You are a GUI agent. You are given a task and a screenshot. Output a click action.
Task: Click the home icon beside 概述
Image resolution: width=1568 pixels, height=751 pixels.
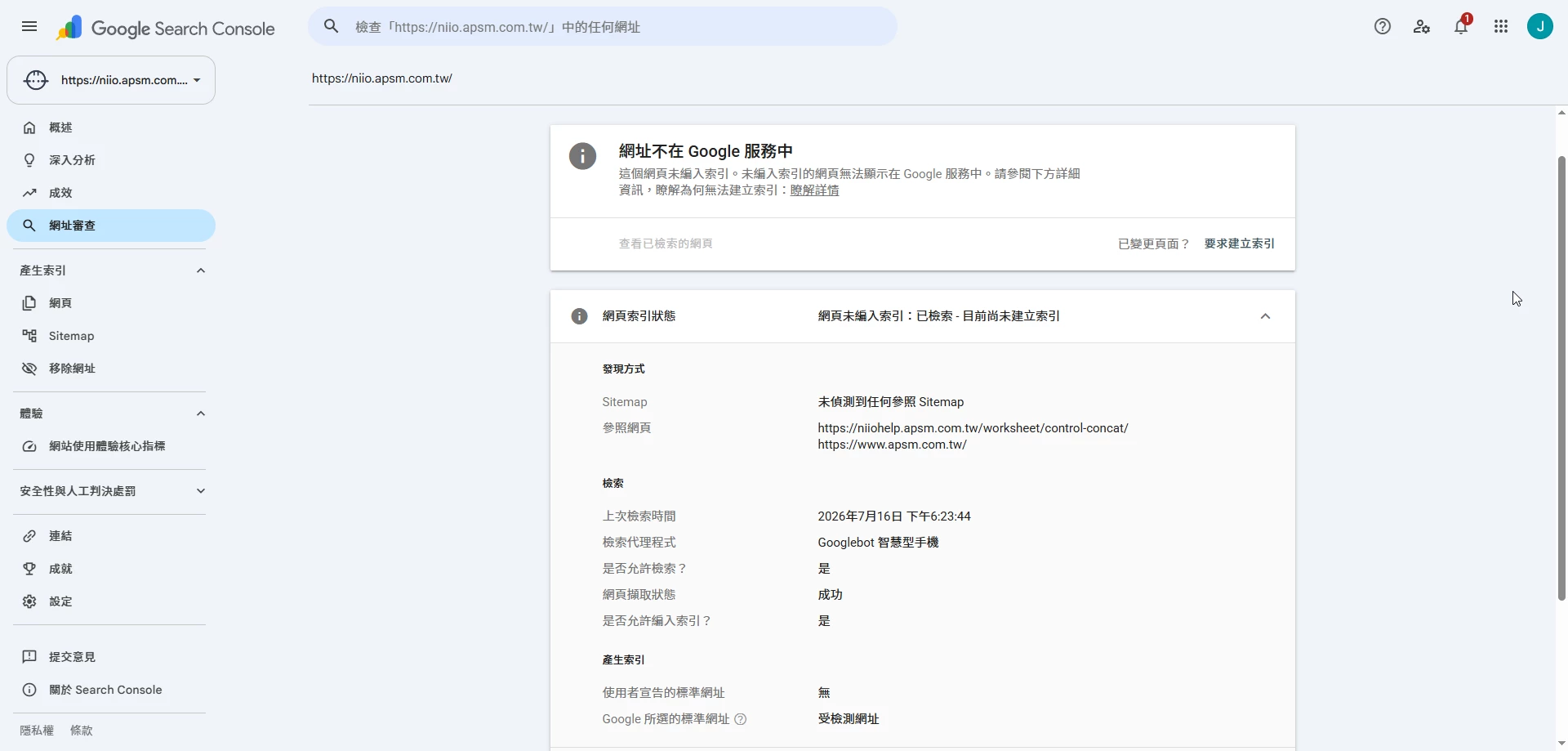click(x=29, y=127)
